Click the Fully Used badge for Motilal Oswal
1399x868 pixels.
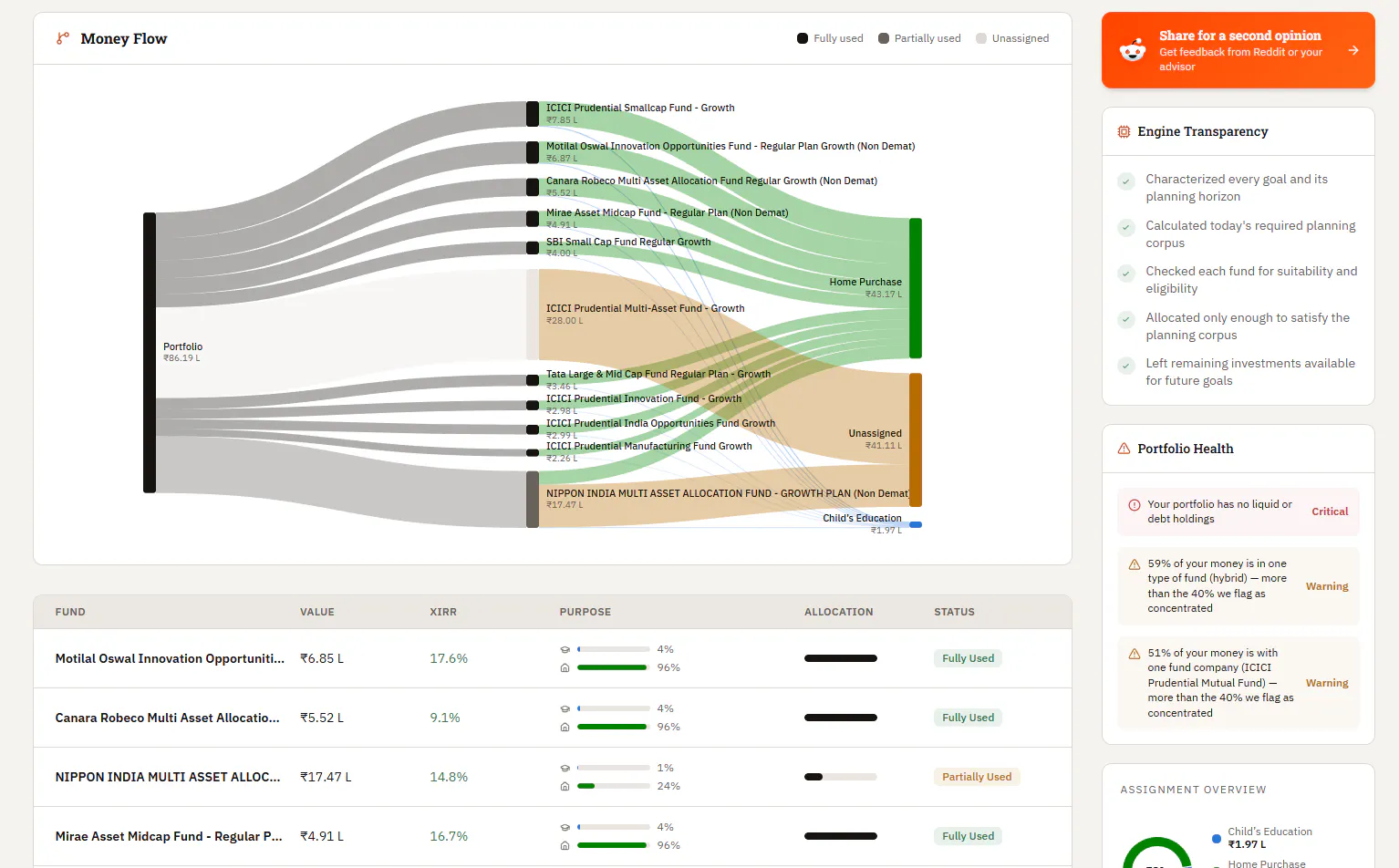pos(969,658)
